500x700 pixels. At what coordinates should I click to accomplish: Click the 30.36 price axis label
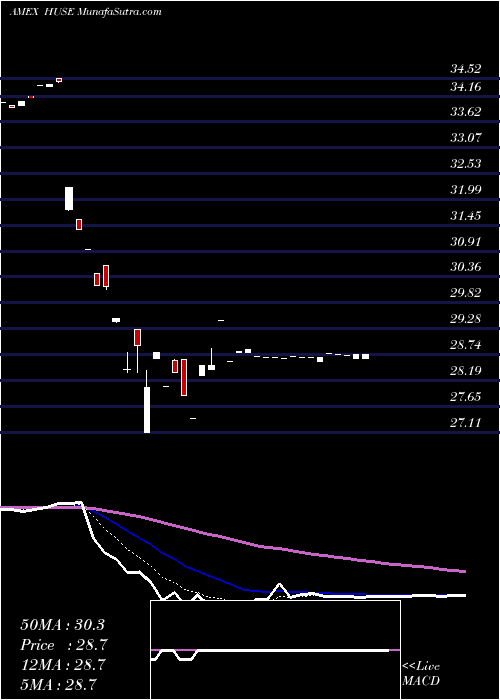point(466,267)
